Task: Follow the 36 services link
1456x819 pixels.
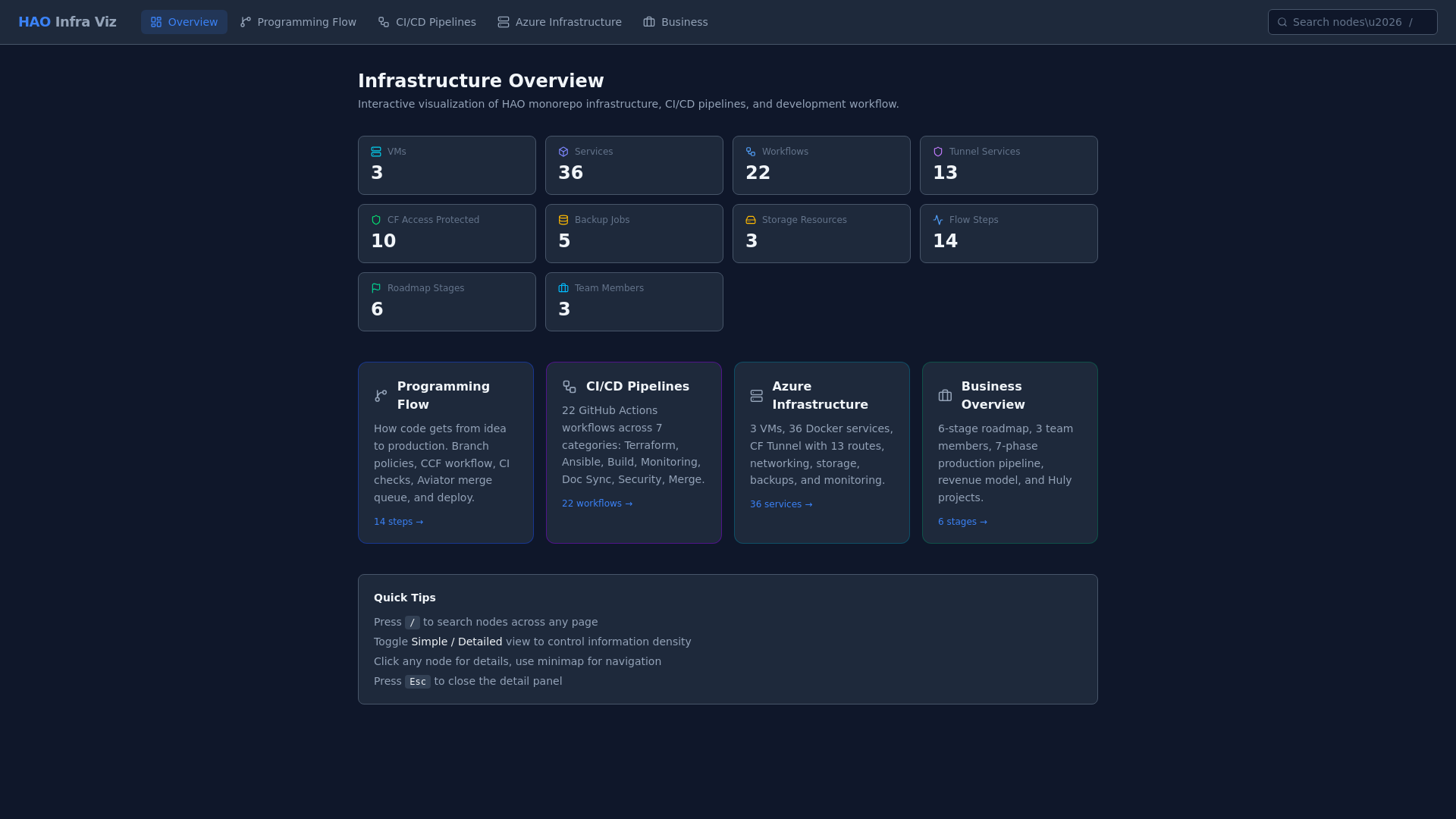Action: pyautogui.click(x=781, y=504)
